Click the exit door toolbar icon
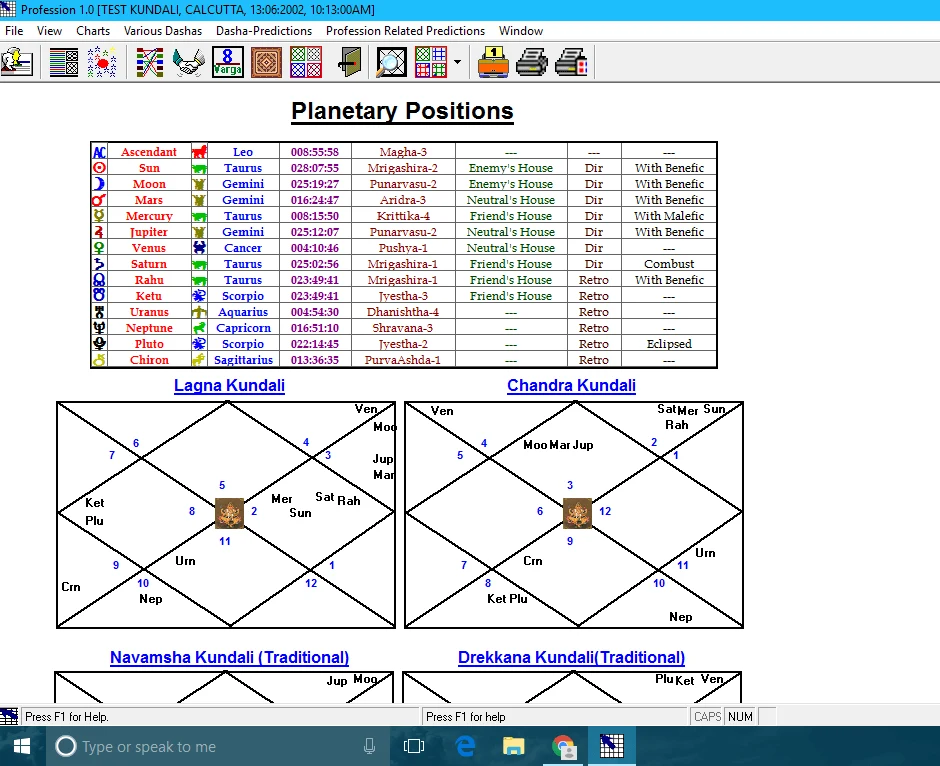 click(x=350, y=62)
